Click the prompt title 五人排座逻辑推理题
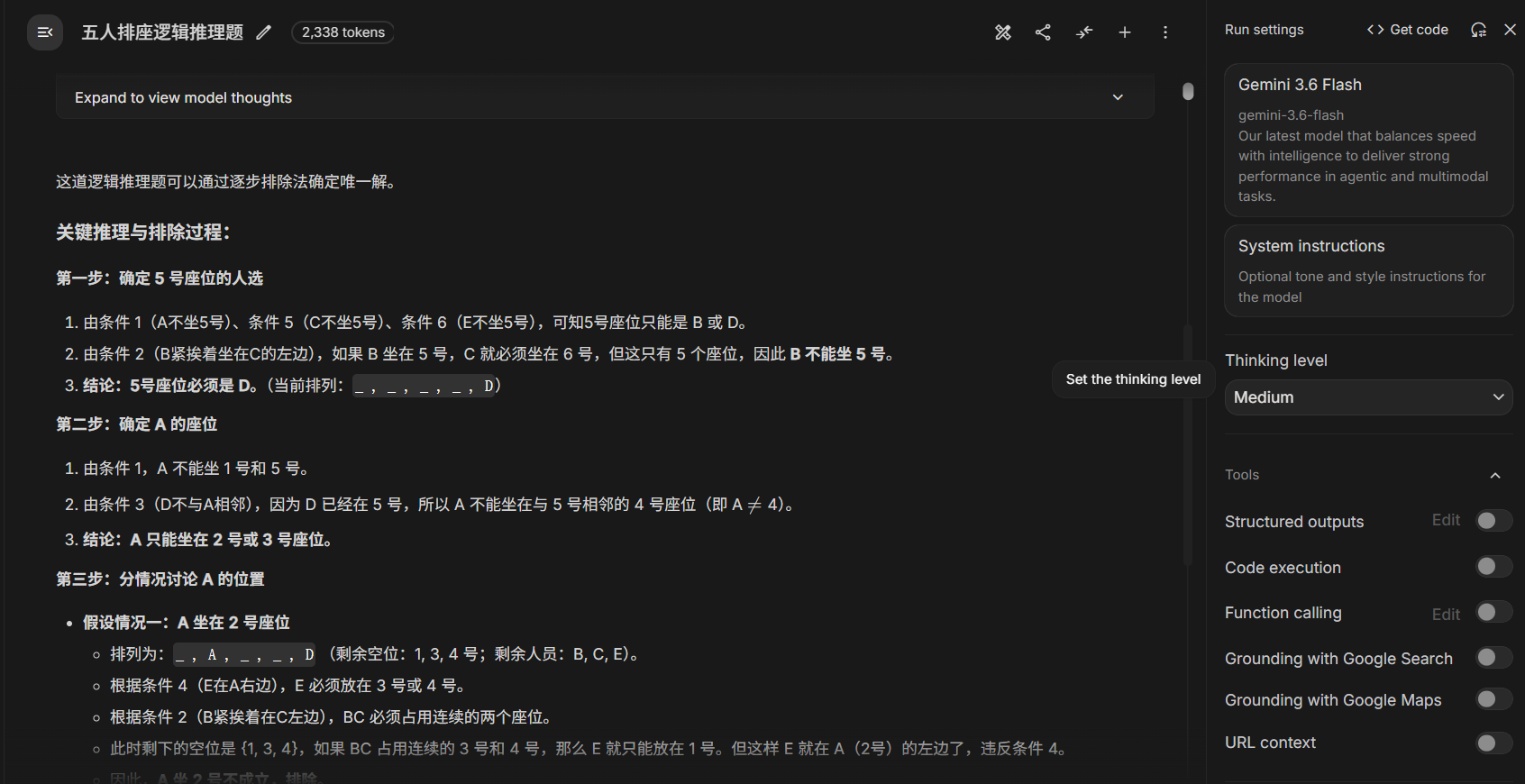1525x784 pixels. point(162,32)
